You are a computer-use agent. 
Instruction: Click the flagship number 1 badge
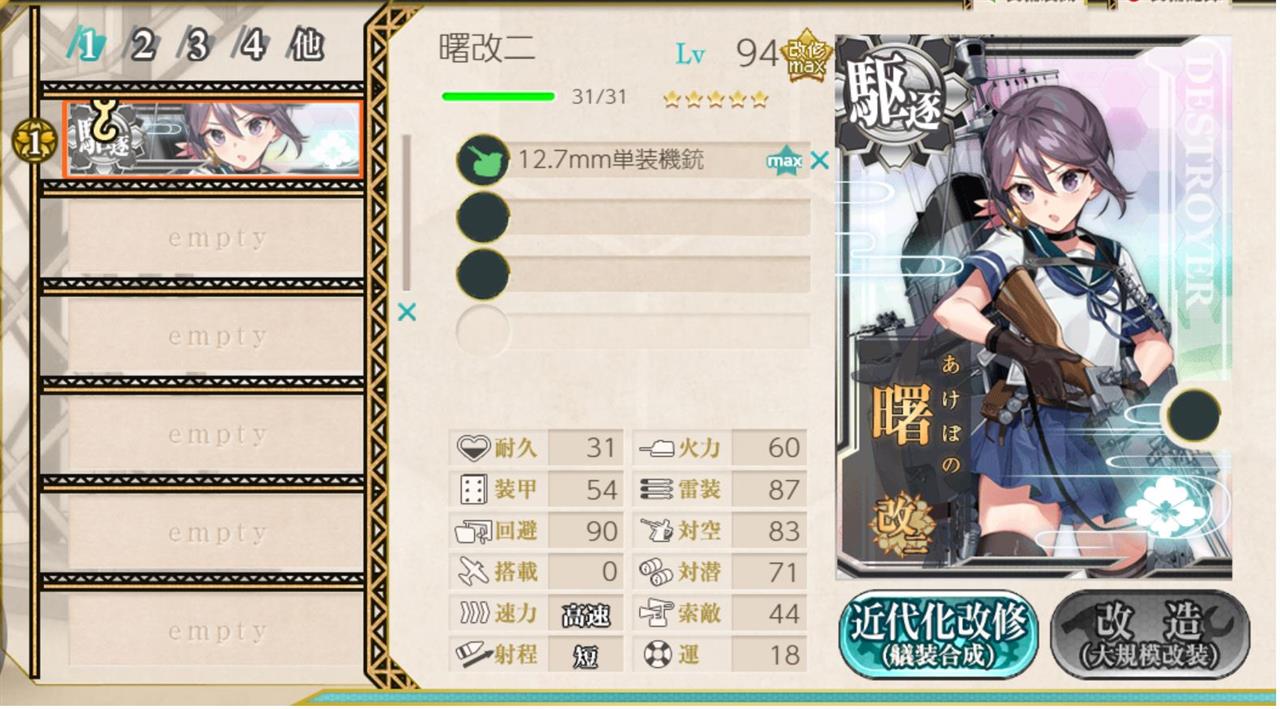(34, 143)
